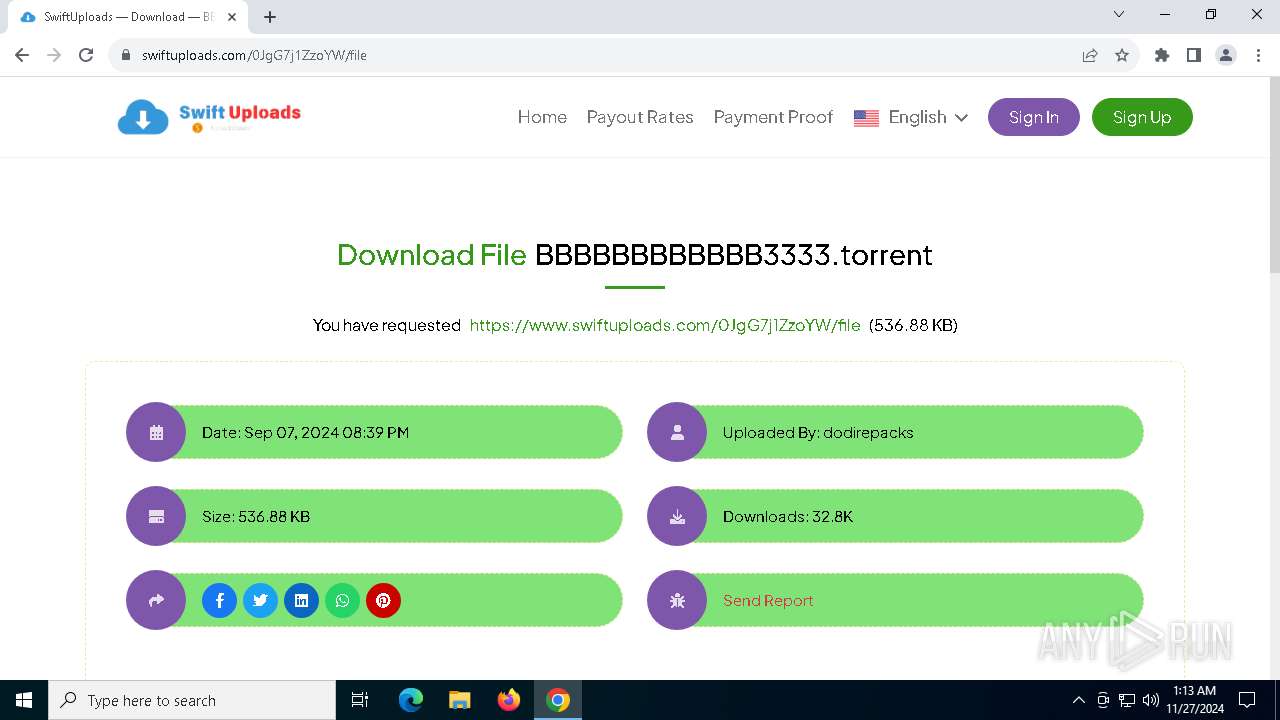Open Task View on taskbar
The height and width of the screenshot is (720, 1280).
click(360, 700)
